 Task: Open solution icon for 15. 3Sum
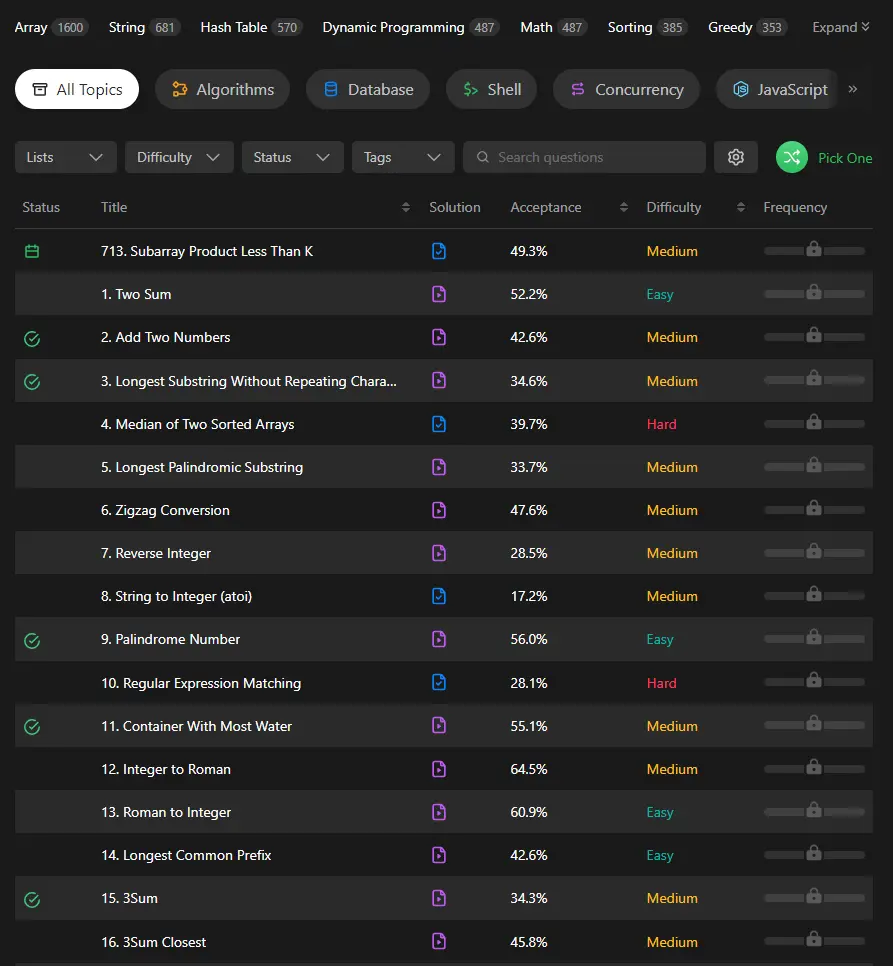[438, 898]
